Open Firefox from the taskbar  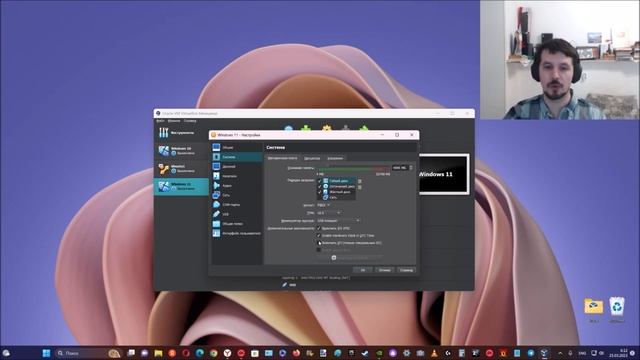pyautogui.click(x=296, y=353)
